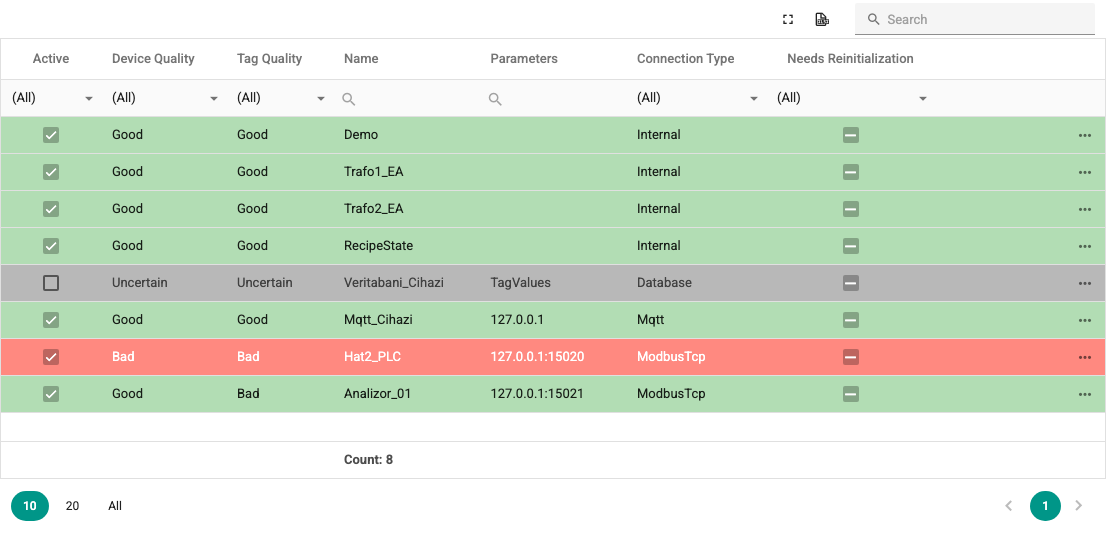This screenshot has height=534, width=1106.
Task: Toggle Needs Reinitialization for Trafo1_EA
Action: coord(851,172)
